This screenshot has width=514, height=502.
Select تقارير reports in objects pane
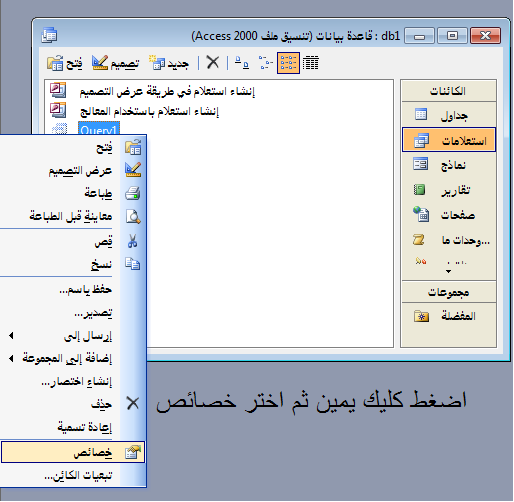(x=449, y=190)
